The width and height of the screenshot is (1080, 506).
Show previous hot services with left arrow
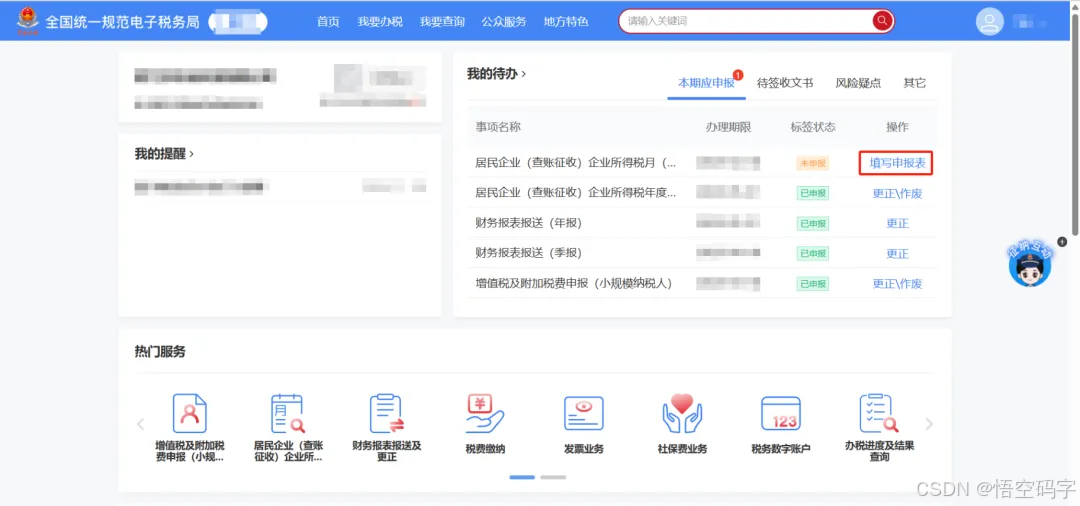(x=141, y=424)
